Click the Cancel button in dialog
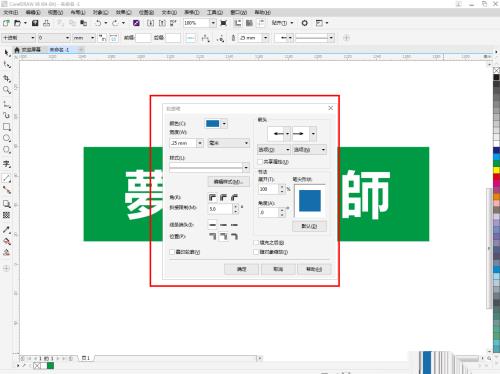The height and width of the screenshot is (374, 500). pos(278,269)
